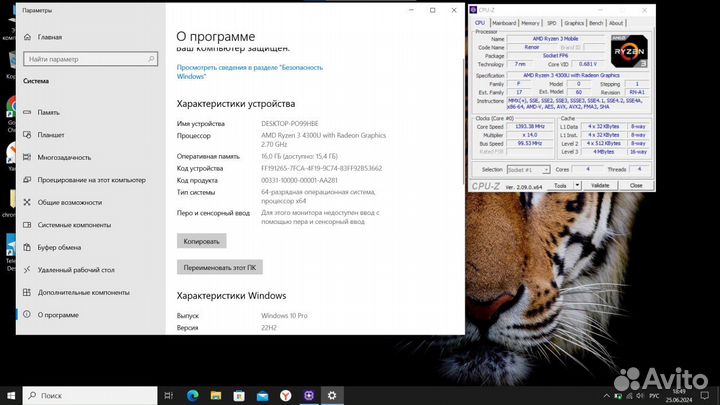Screen dimensions: 720x405
Task: Open the Память settings page
Action: (x=41, y=112)
